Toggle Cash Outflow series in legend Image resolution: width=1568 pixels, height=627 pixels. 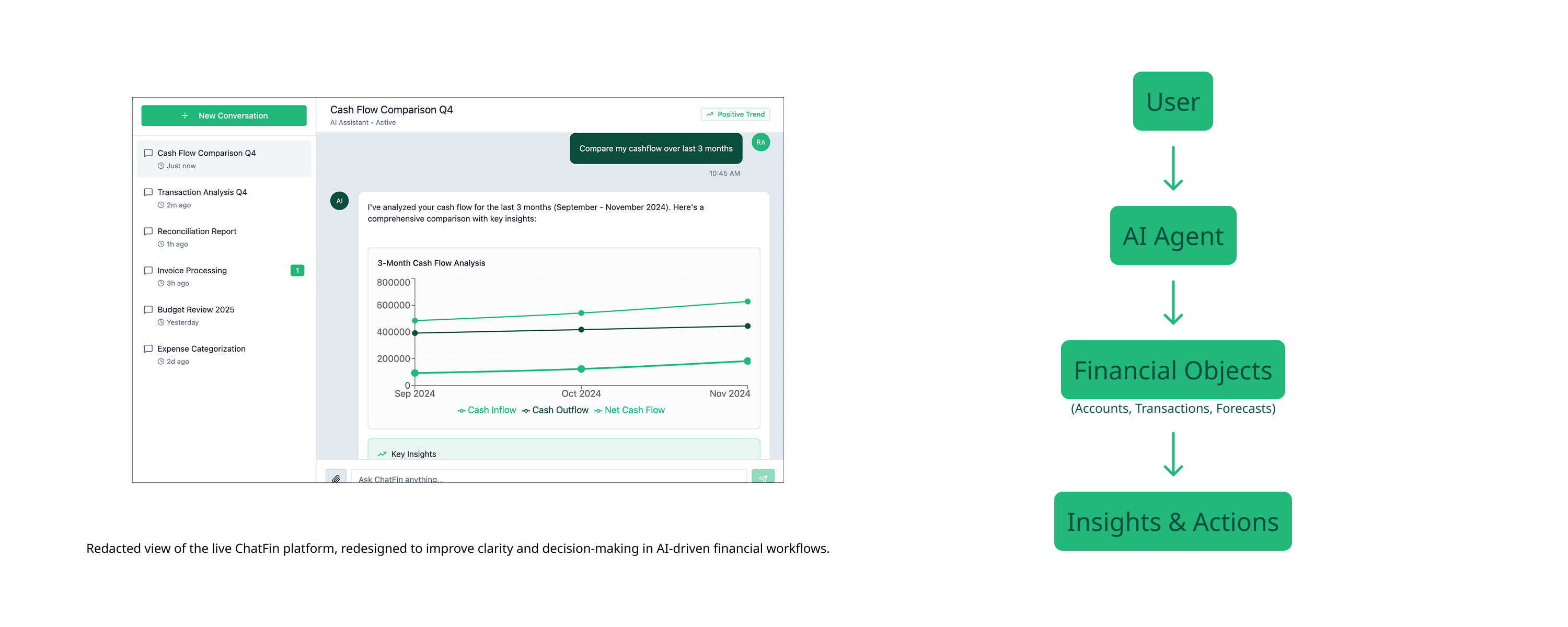(x=555, y=410)
